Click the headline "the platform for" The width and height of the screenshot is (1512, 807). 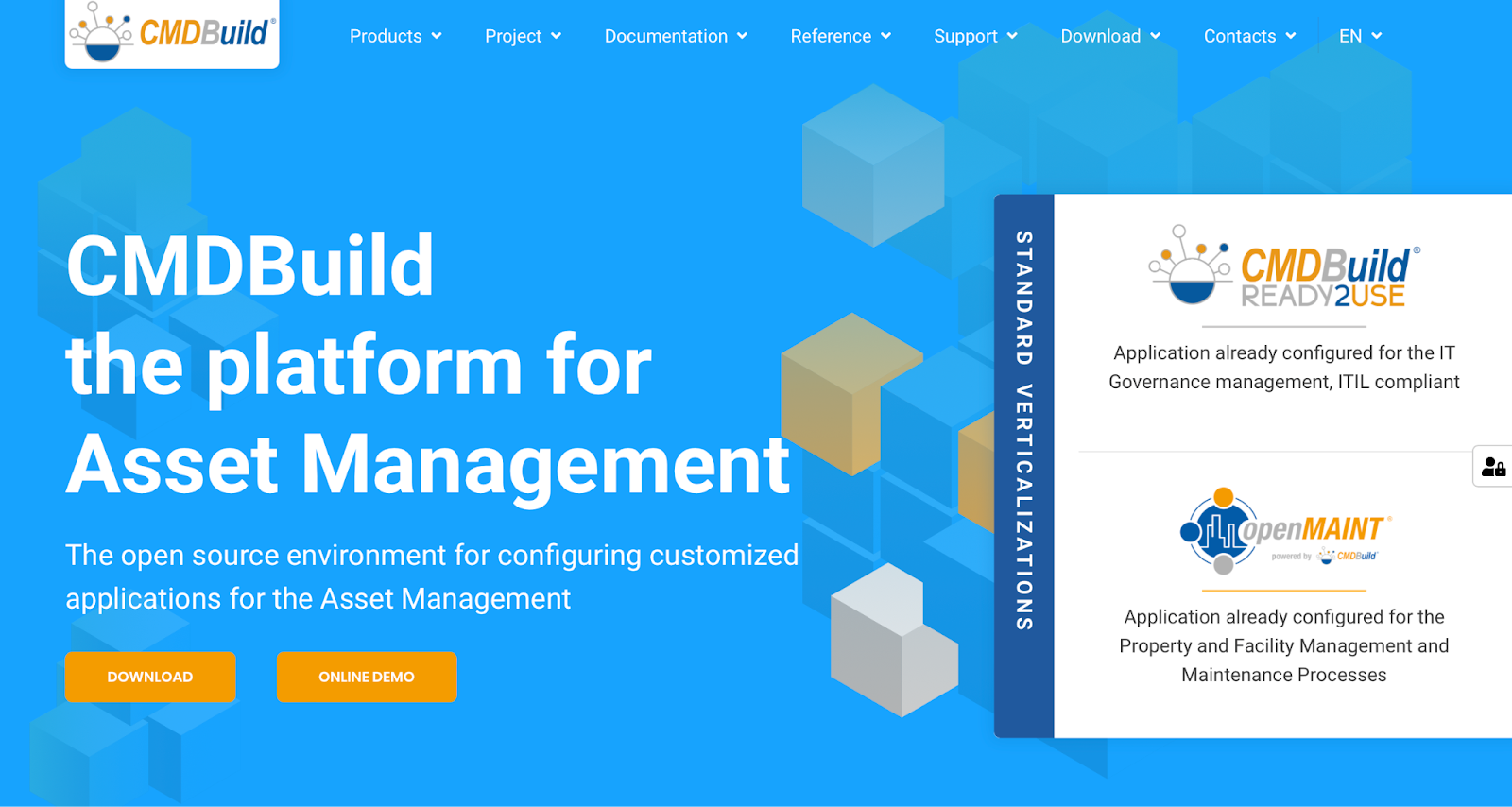(359, 367)
